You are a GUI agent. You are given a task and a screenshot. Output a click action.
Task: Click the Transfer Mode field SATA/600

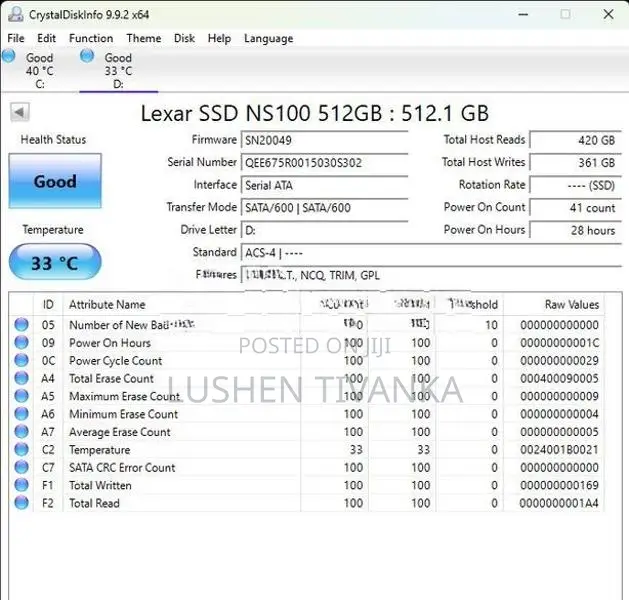coord(325,207)
